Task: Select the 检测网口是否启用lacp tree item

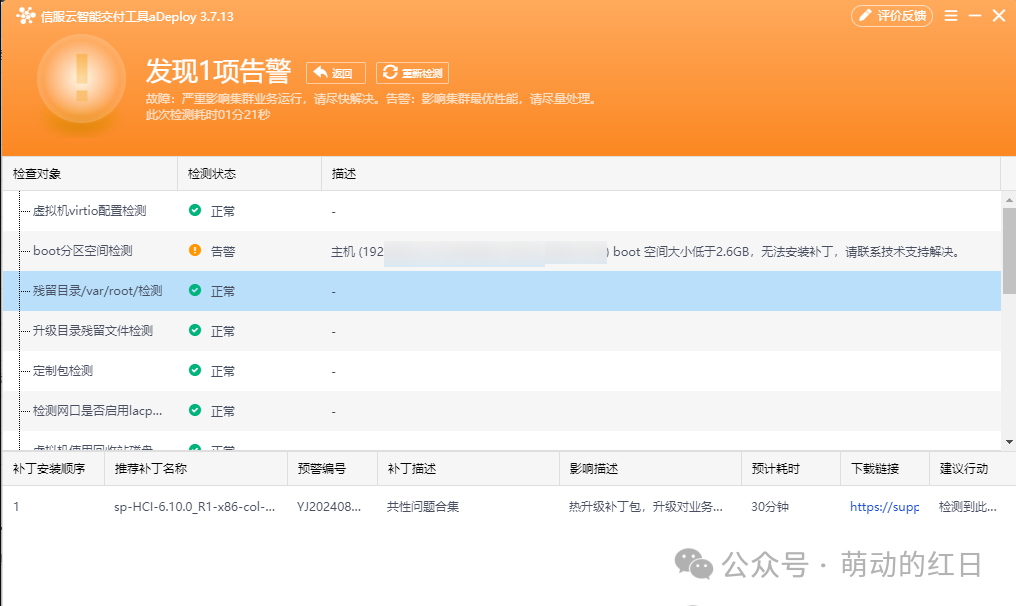Action: click(x=98, y=411)
